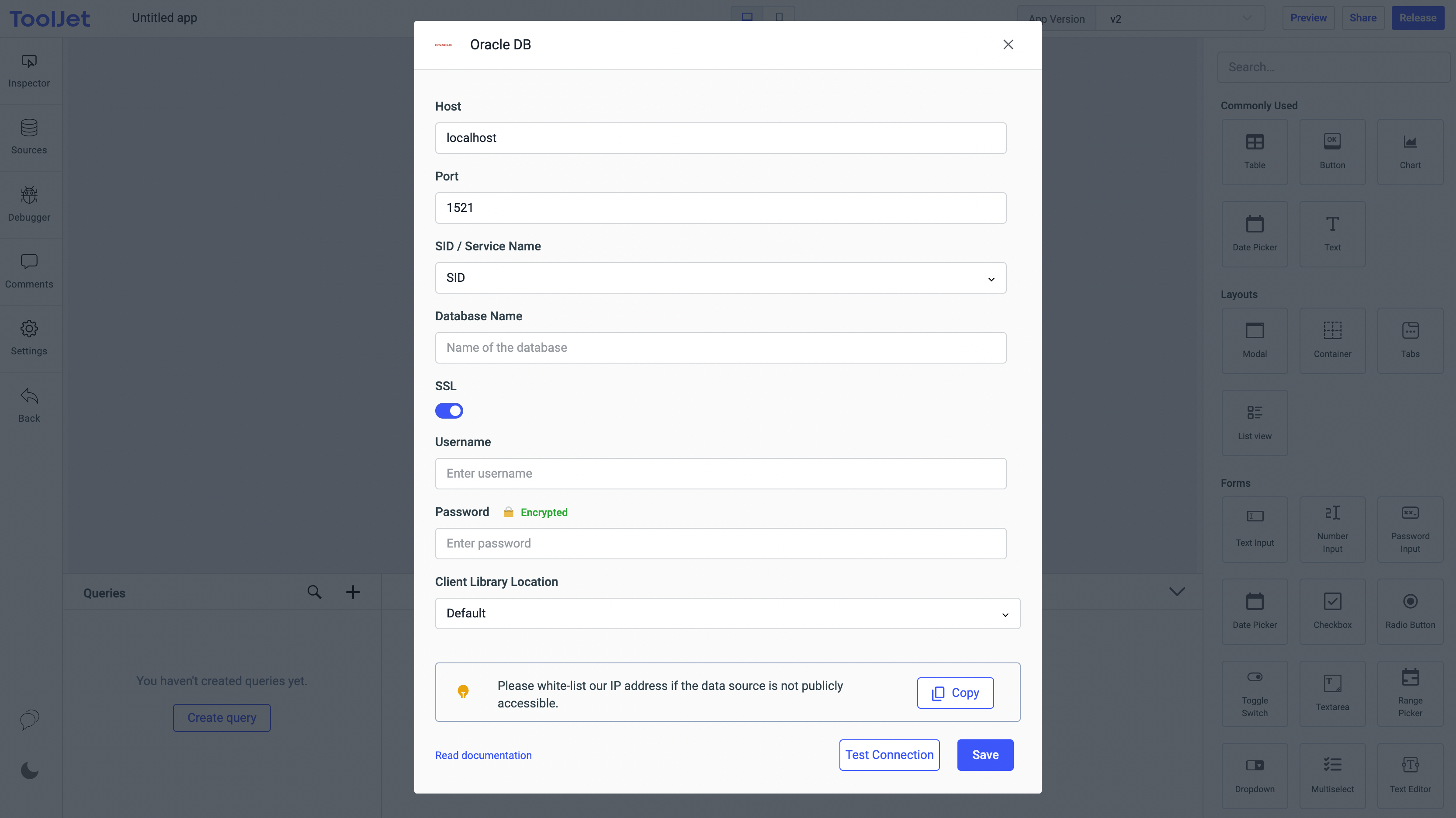Click the Test Connection button

tap(889, 755)
